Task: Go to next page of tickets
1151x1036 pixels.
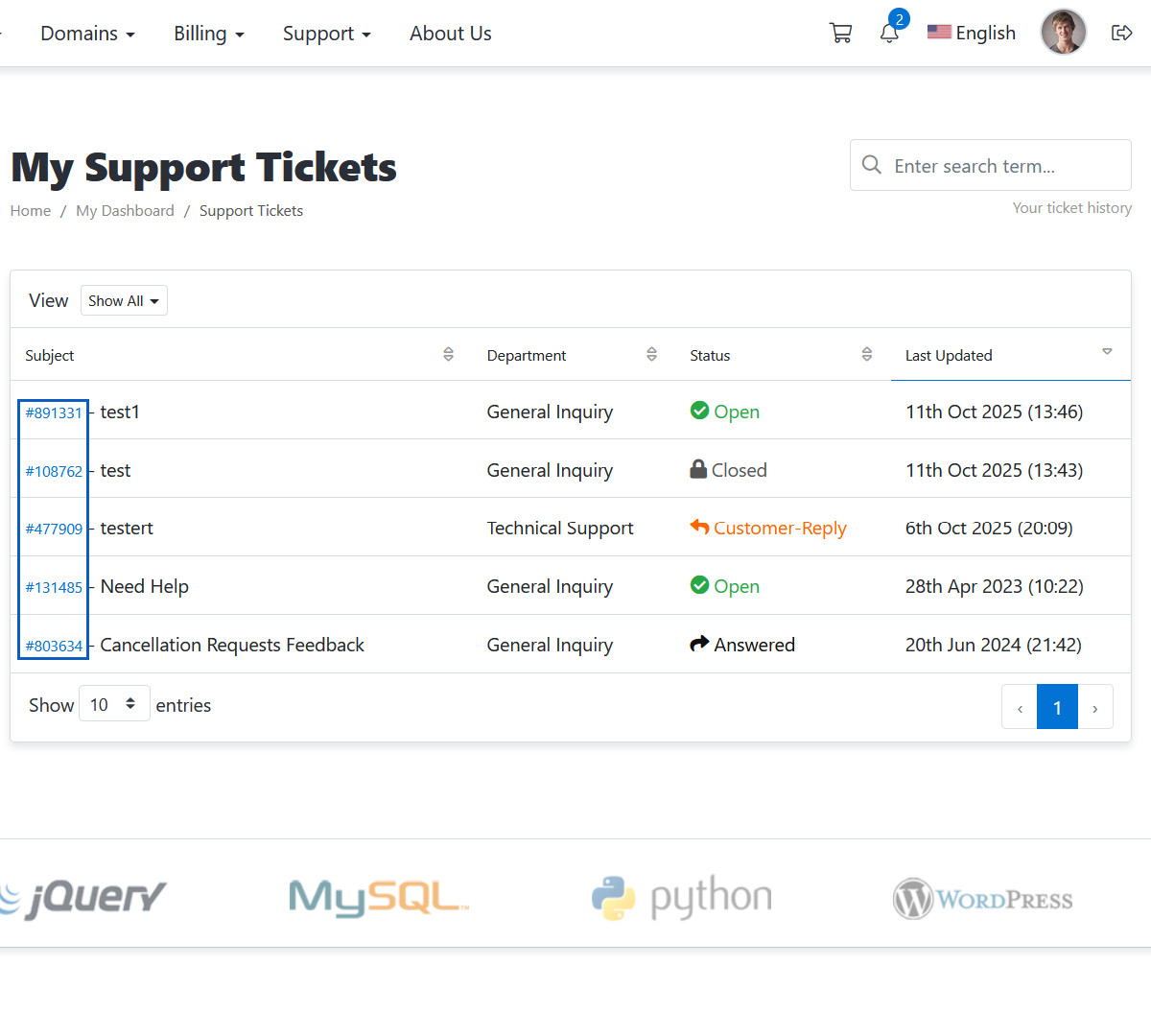Action: pos(1094,708)
